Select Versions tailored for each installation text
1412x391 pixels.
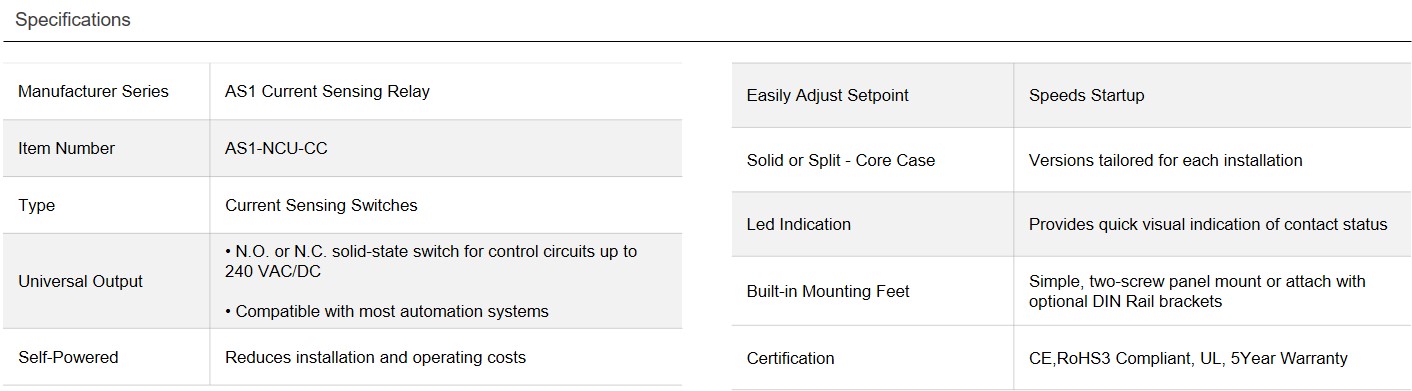1165,160
